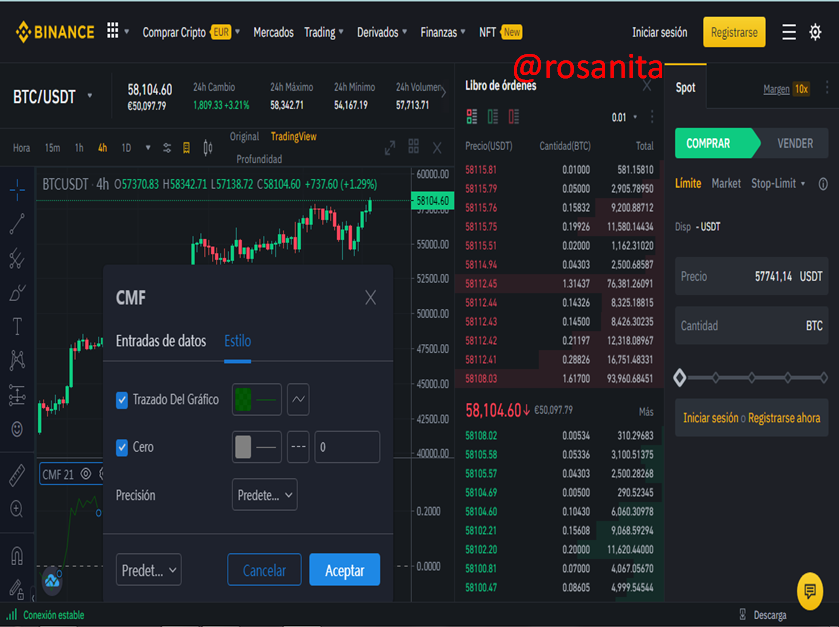Toggle the magnet snap mode
This screenshot has height=627, width=839.
(17, 556)
